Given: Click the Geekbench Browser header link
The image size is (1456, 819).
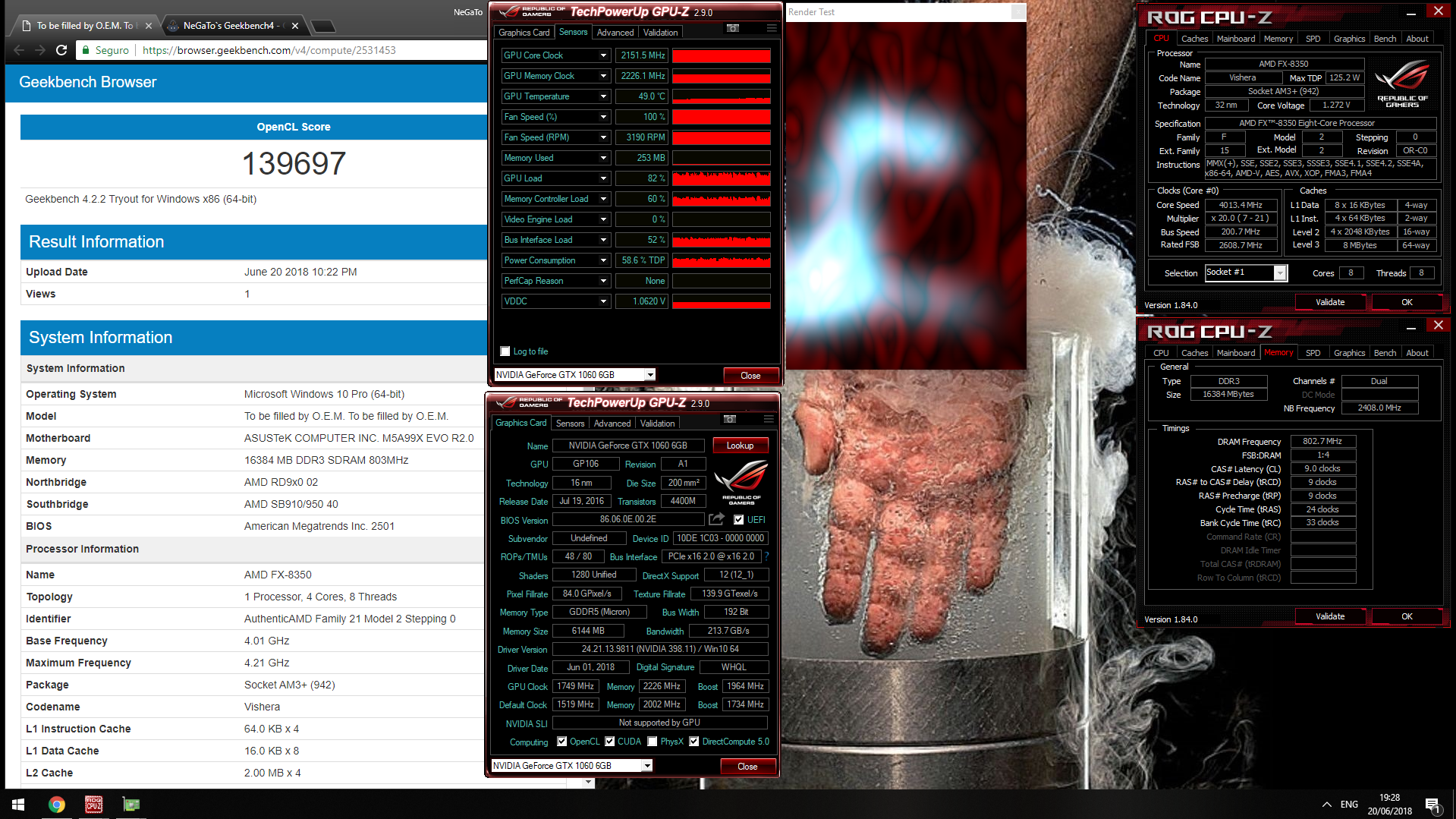Looking at the screenshot, I should 88,82.
